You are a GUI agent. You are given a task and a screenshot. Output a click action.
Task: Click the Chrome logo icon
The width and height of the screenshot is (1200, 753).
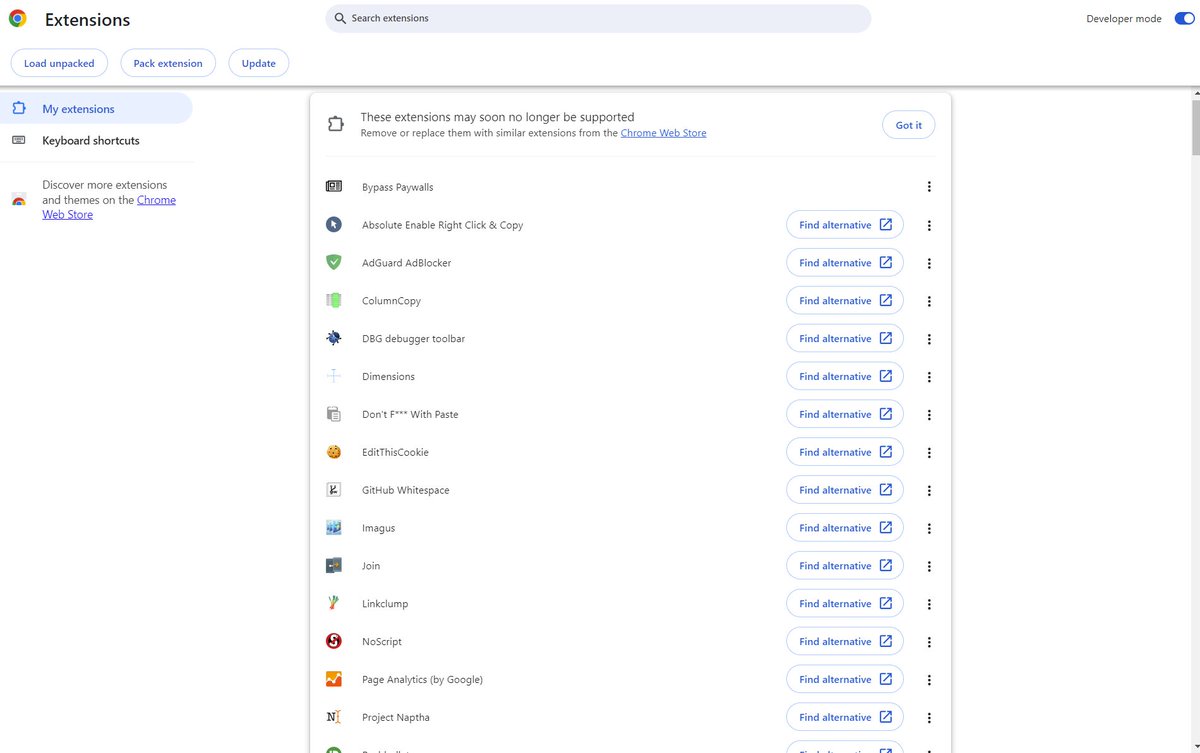click(18, 18)
